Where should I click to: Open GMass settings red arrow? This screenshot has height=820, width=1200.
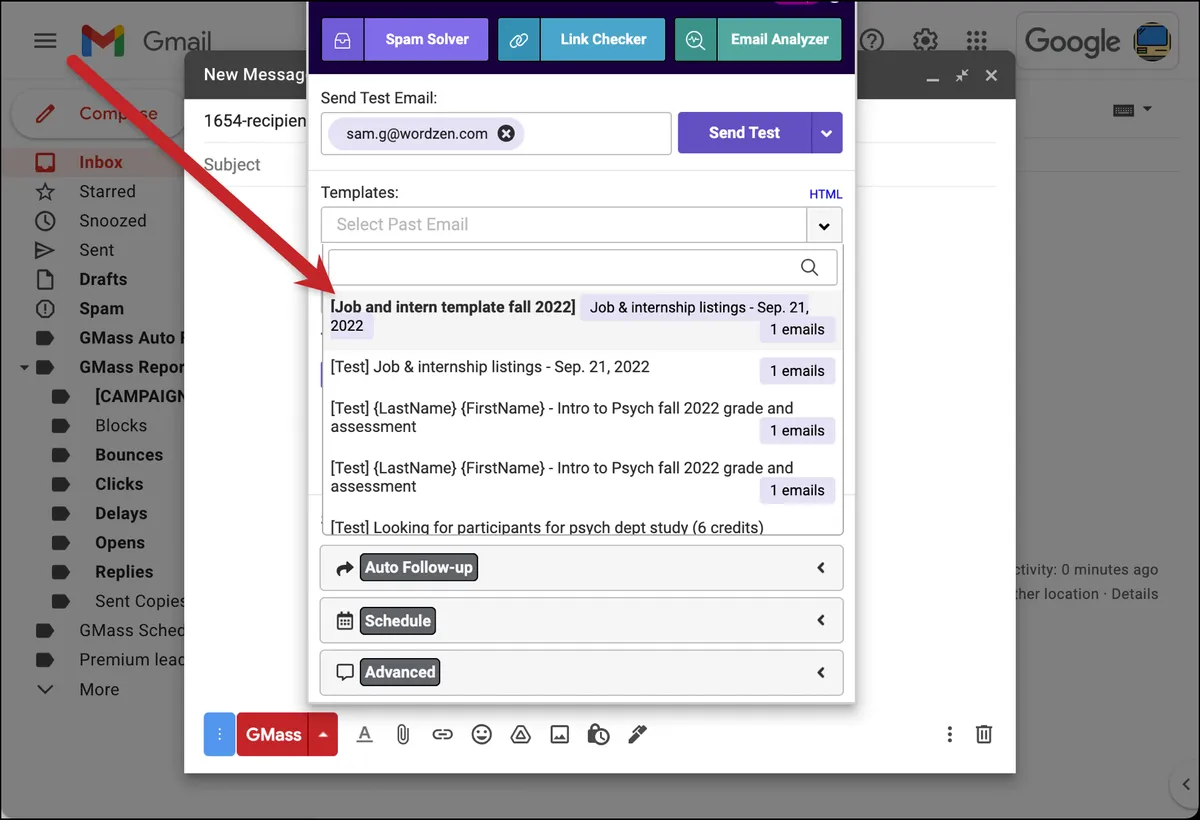pyautogui.click(x=323, y=734)
